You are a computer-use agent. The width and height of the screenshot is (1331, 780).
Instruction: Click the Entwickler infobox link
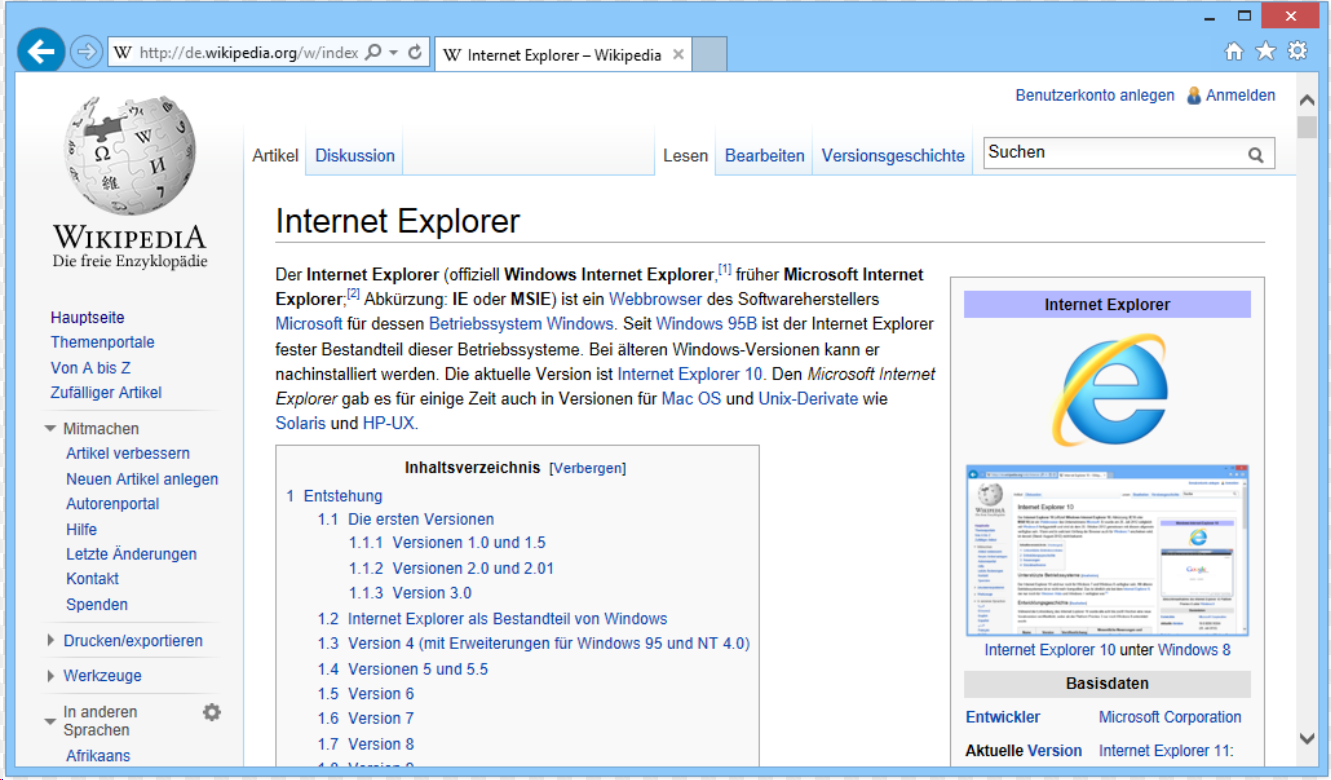[x=1003, y=717]
